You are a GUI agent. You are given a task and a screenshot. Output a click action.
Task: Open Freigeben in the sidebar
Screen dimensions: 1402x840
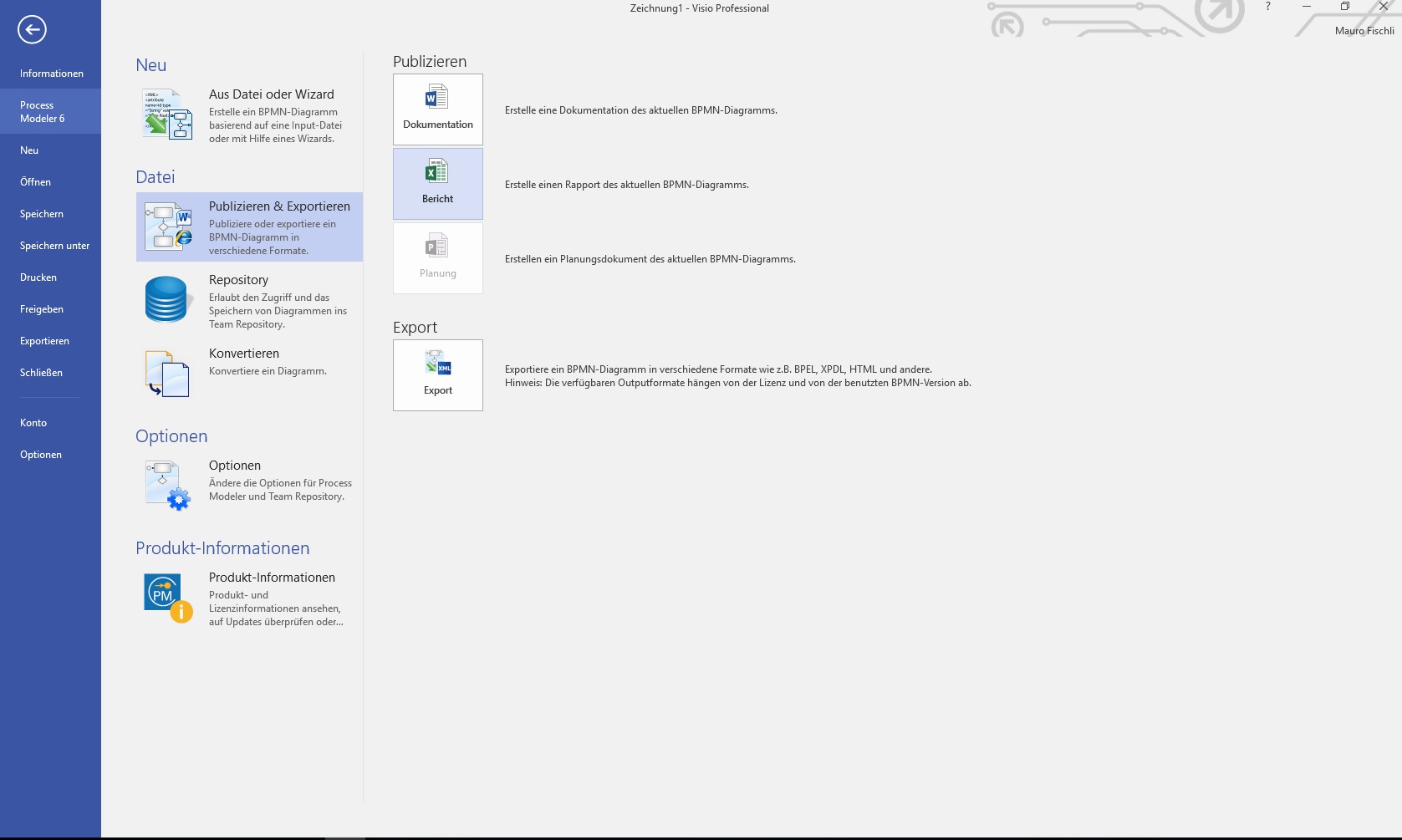[50, 309]
